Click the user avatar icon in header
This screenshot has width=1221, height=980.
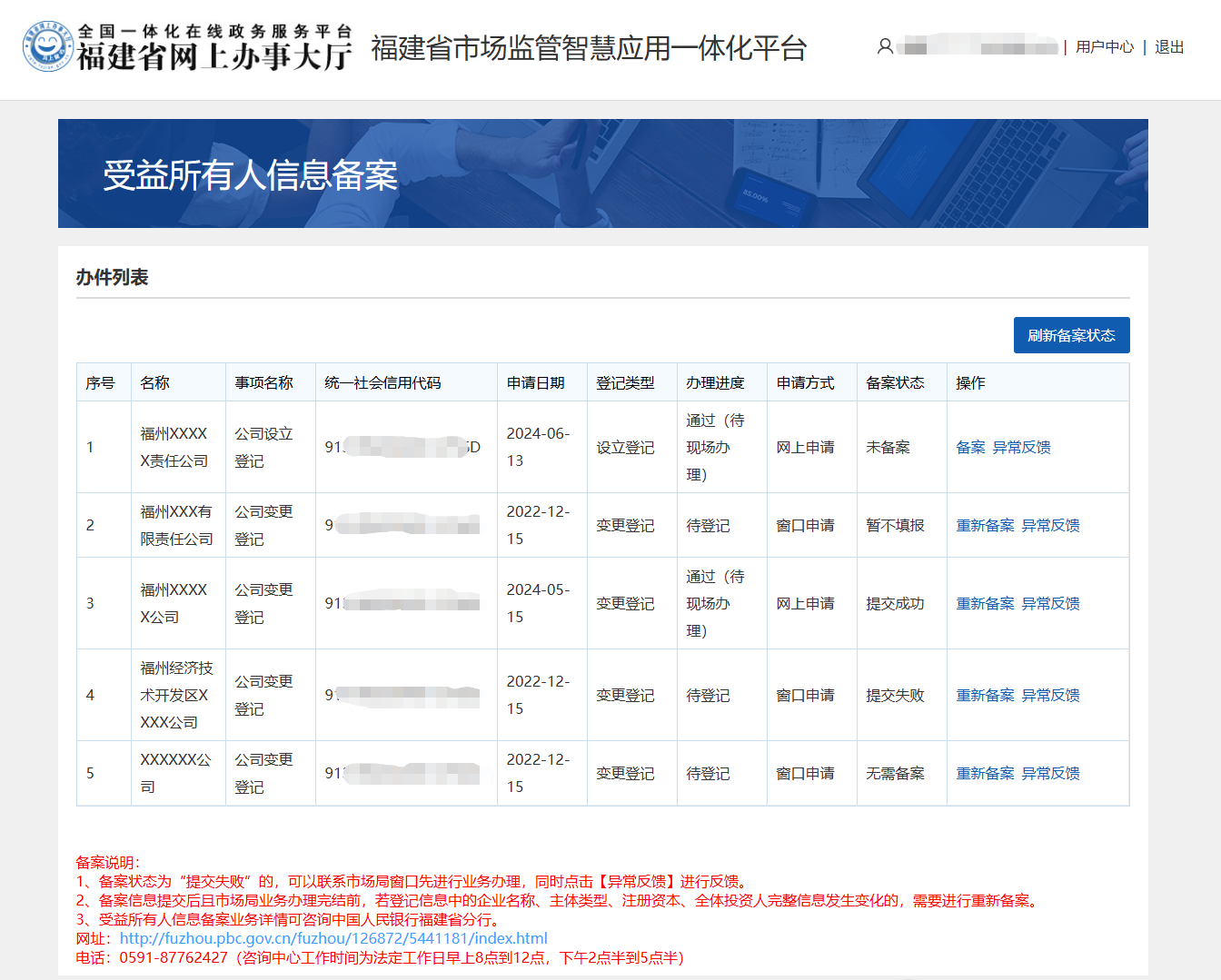[884, 46]
